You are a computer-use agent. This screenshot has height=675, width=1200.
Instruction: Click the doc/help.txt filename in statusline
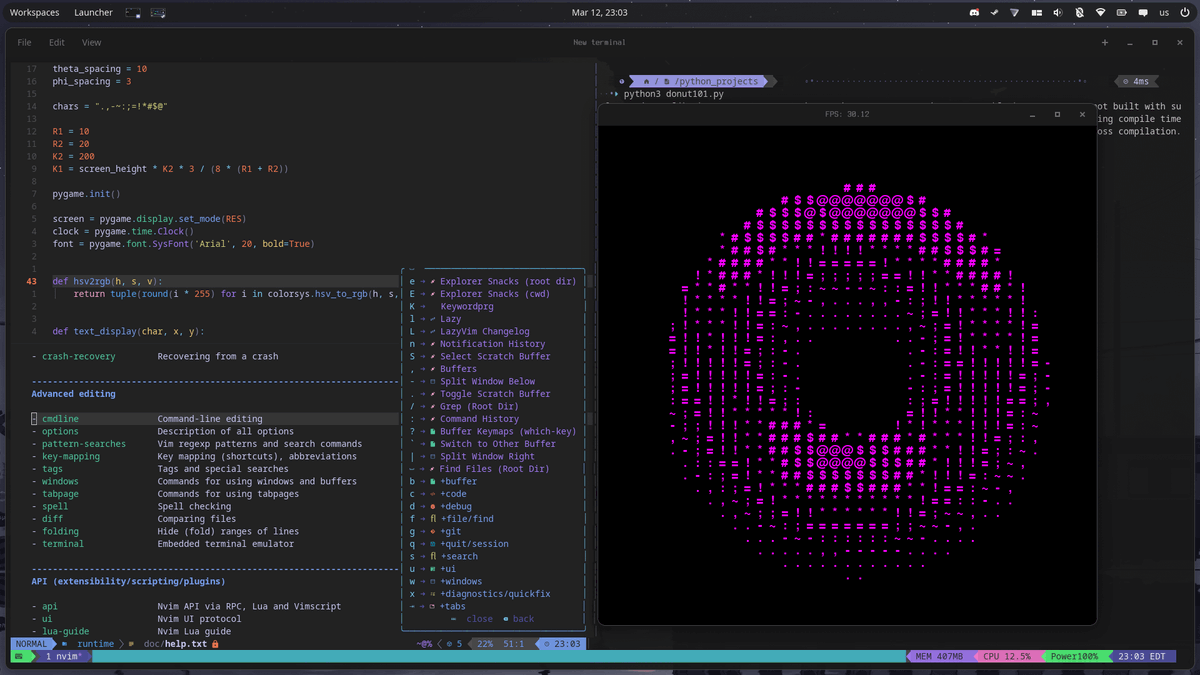pos(175,644)
